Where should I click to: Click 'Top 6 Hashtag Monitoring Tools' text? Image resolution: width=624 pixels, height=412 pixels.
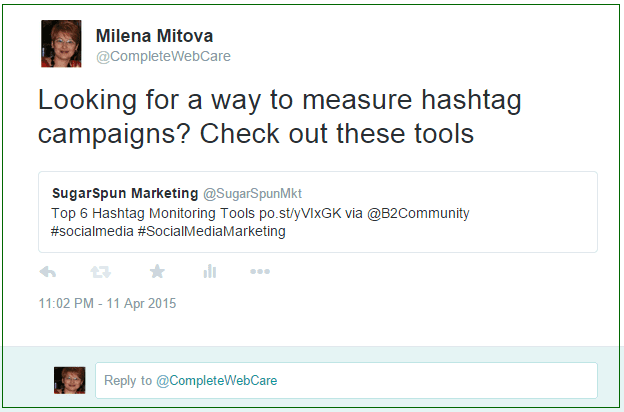click(x=153, y=213)
